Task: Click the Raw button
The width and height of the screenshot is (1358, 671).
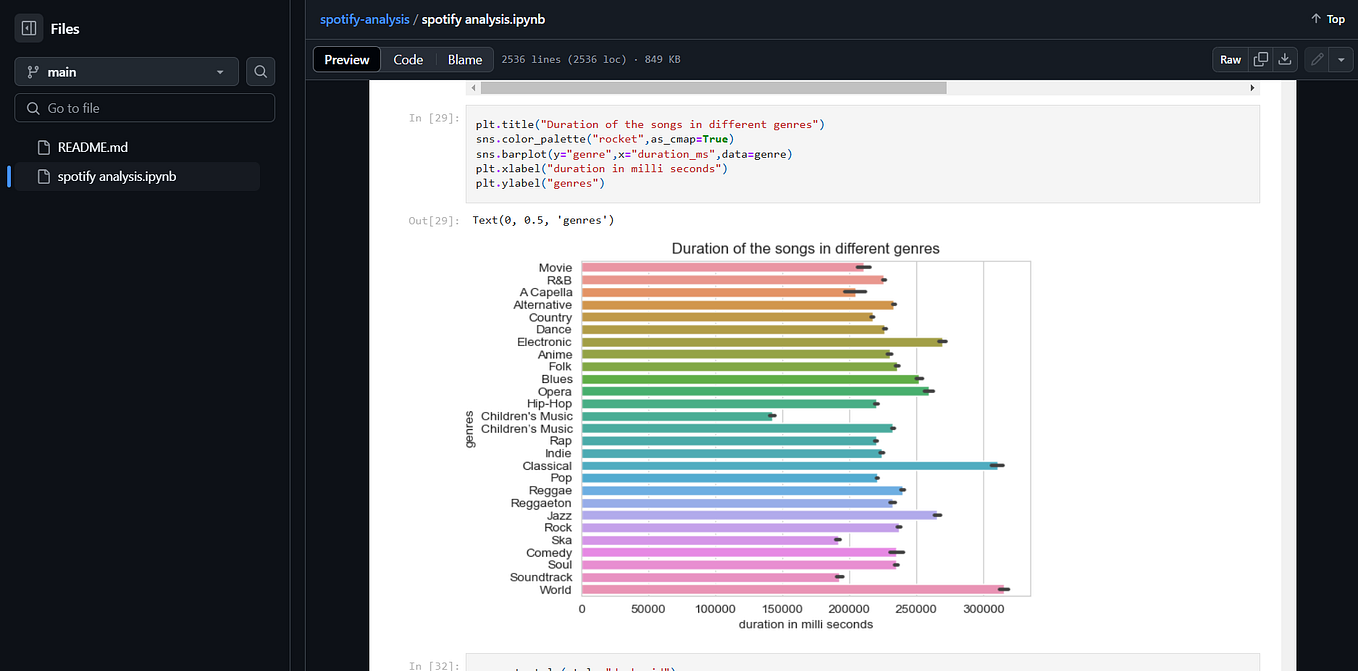Action: [1230, 59]
